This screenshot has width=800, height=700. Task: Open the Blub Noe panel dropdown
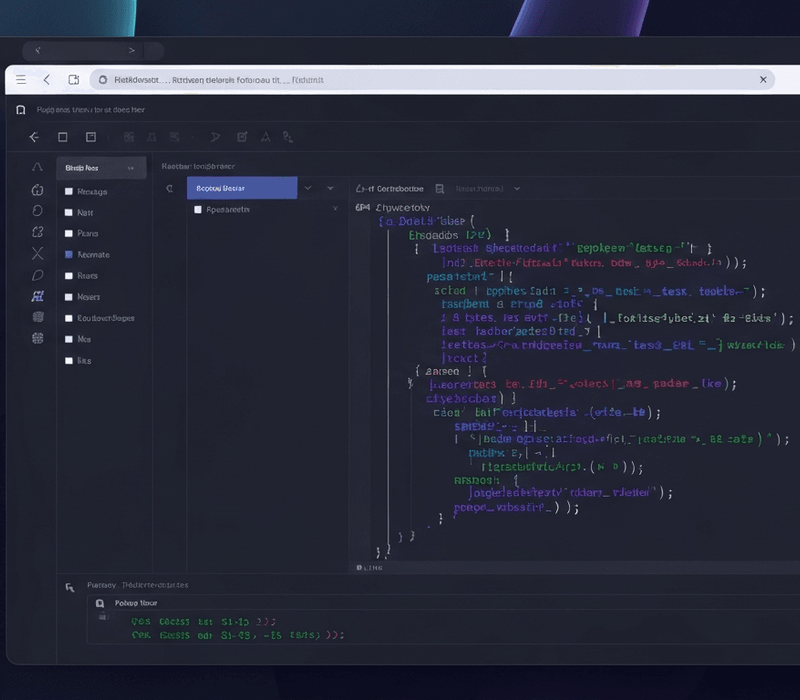(131, 168)
